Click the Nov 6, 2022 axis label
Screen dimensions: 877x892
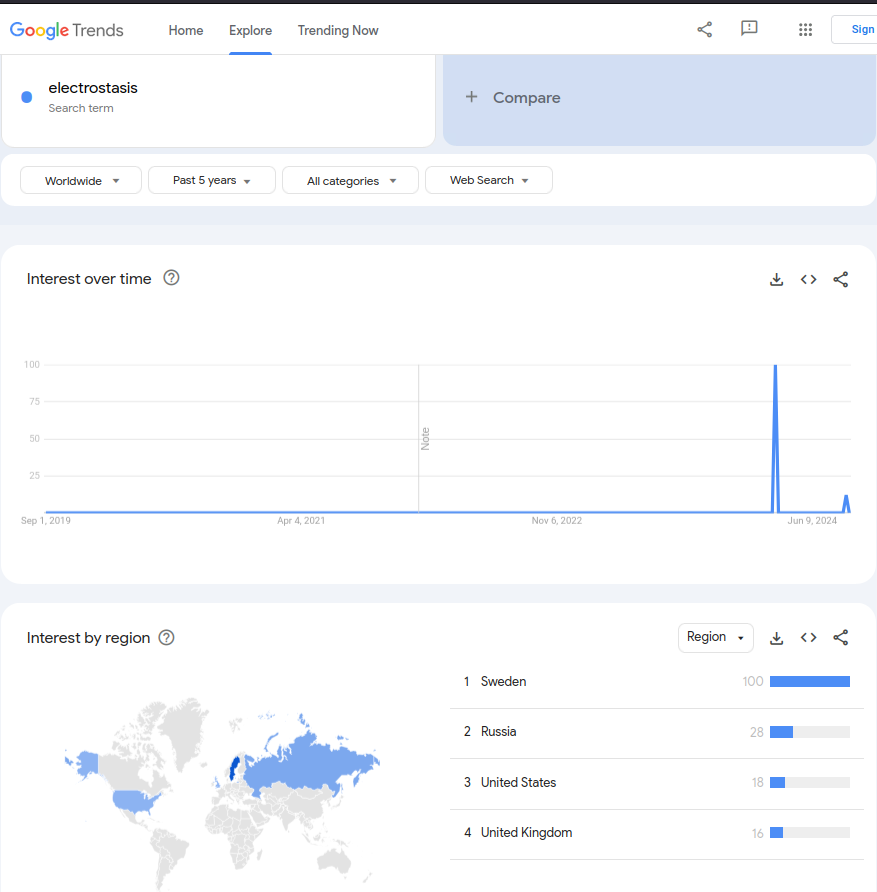tap(557, 521)
